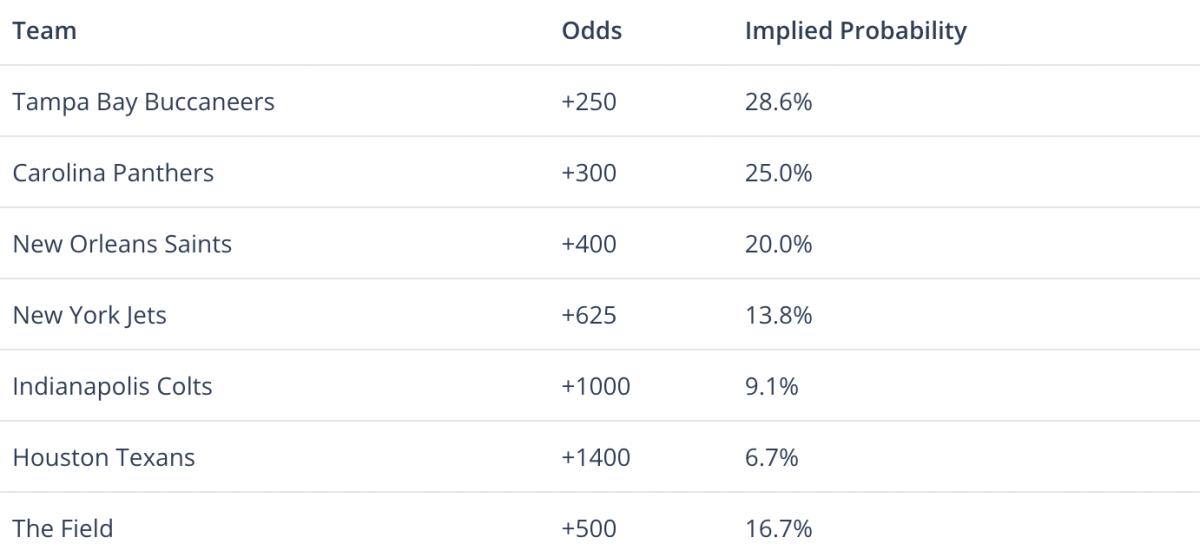
Task: Click The Field row label
Action: click(62, 529)
